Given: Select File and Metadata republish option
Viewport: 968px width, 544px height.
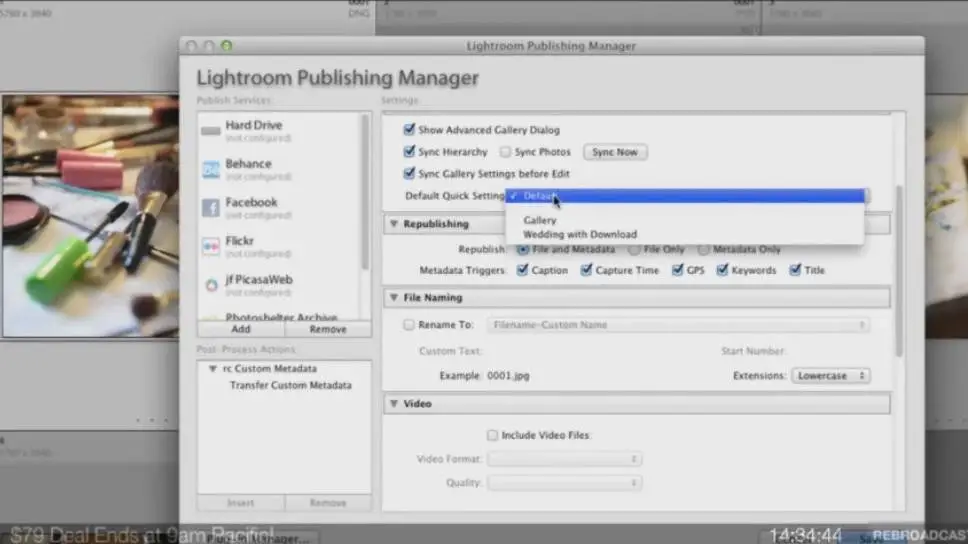Looking at the screenshot, I should [x=523, y=249].
